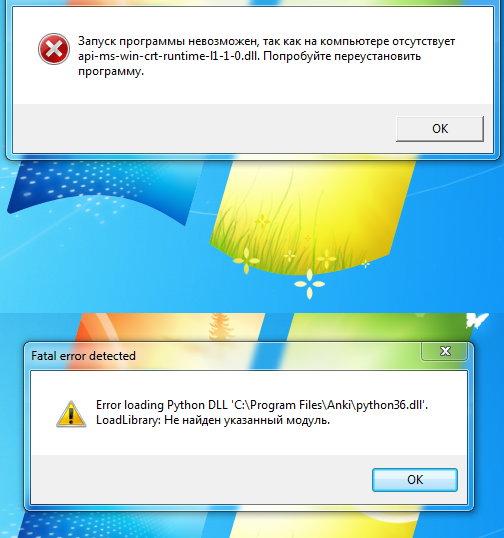
Task: Click OK in the missing DLL error dialog
Action: pyautogui.click(x=440, y=129)
